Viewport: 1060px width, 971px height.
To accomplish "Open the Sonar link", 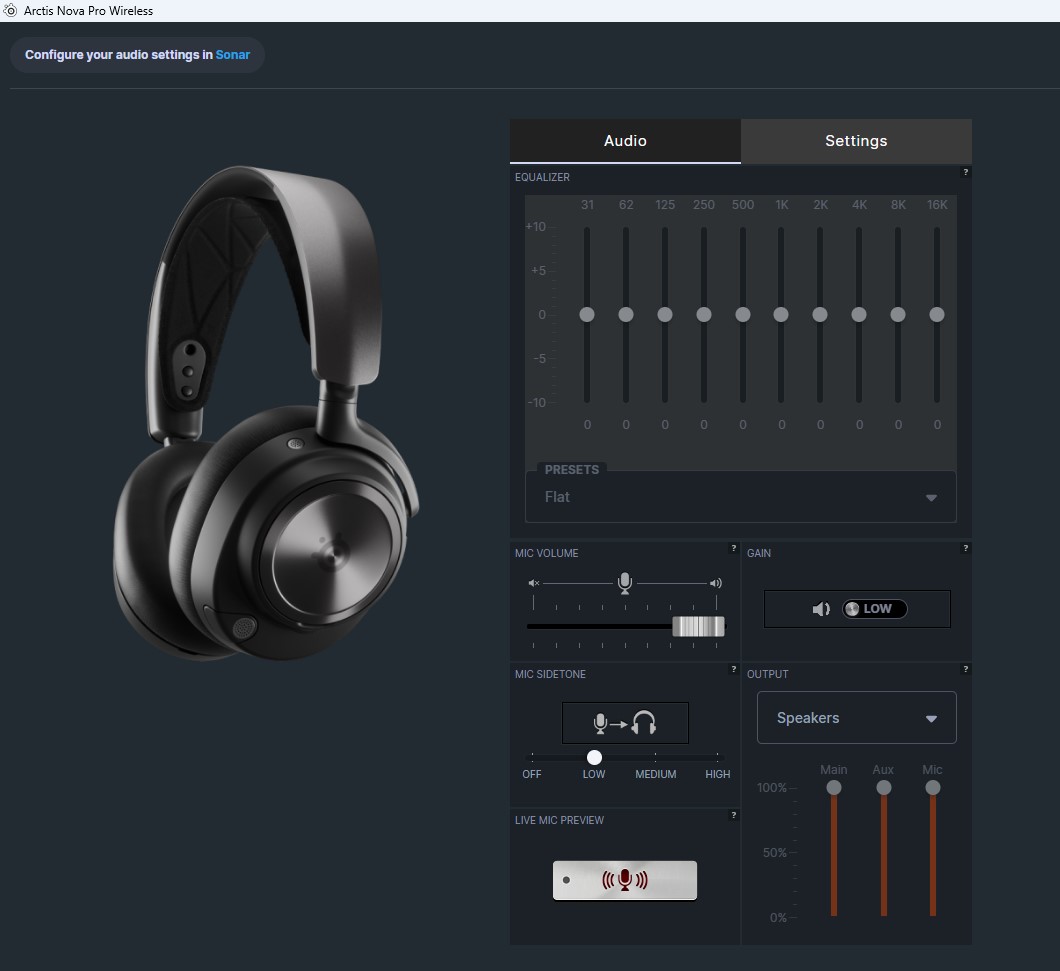I will (233, 55).
